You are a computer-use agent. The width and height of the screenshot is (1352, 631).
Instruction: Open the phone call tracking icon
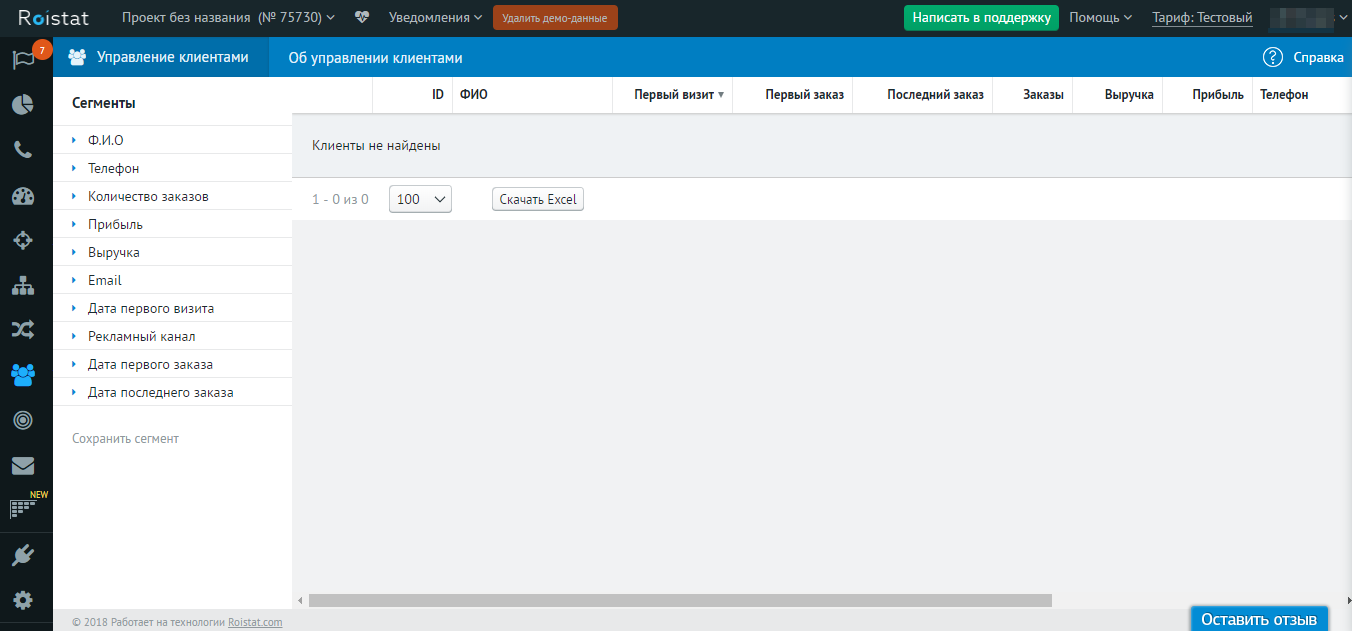[23, 150]
